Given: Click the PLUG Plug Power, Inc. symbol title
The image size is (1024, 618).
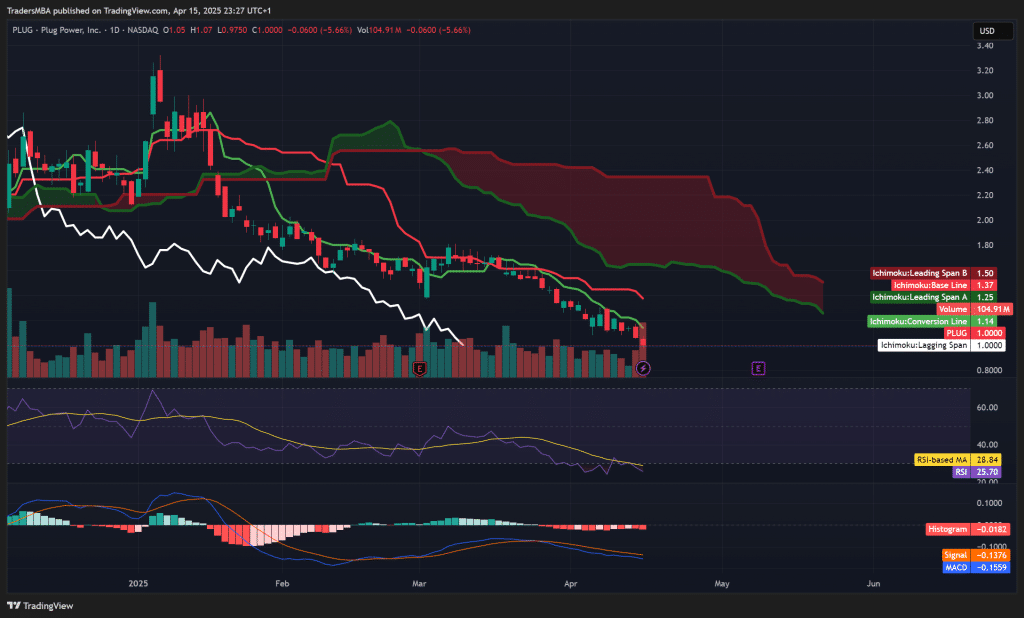Looking at the screenshot, I should coord(57,30).
